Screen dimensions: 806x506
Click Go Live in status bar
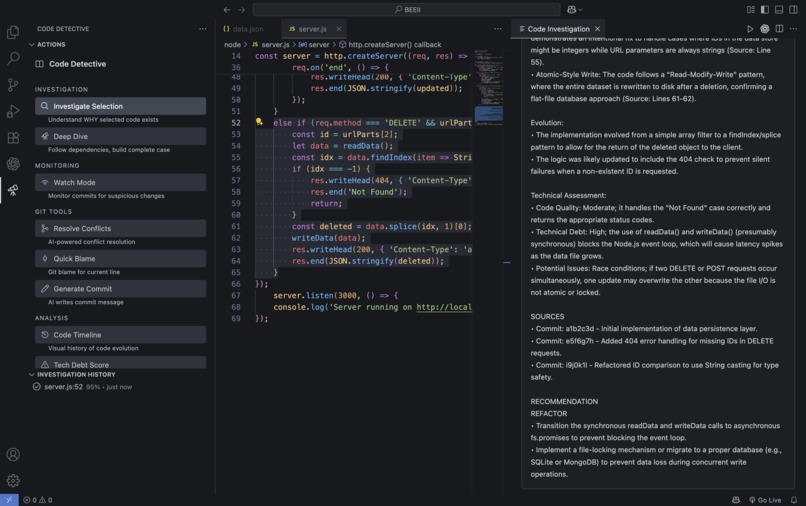pyautogui.click(x=765, y=500)
